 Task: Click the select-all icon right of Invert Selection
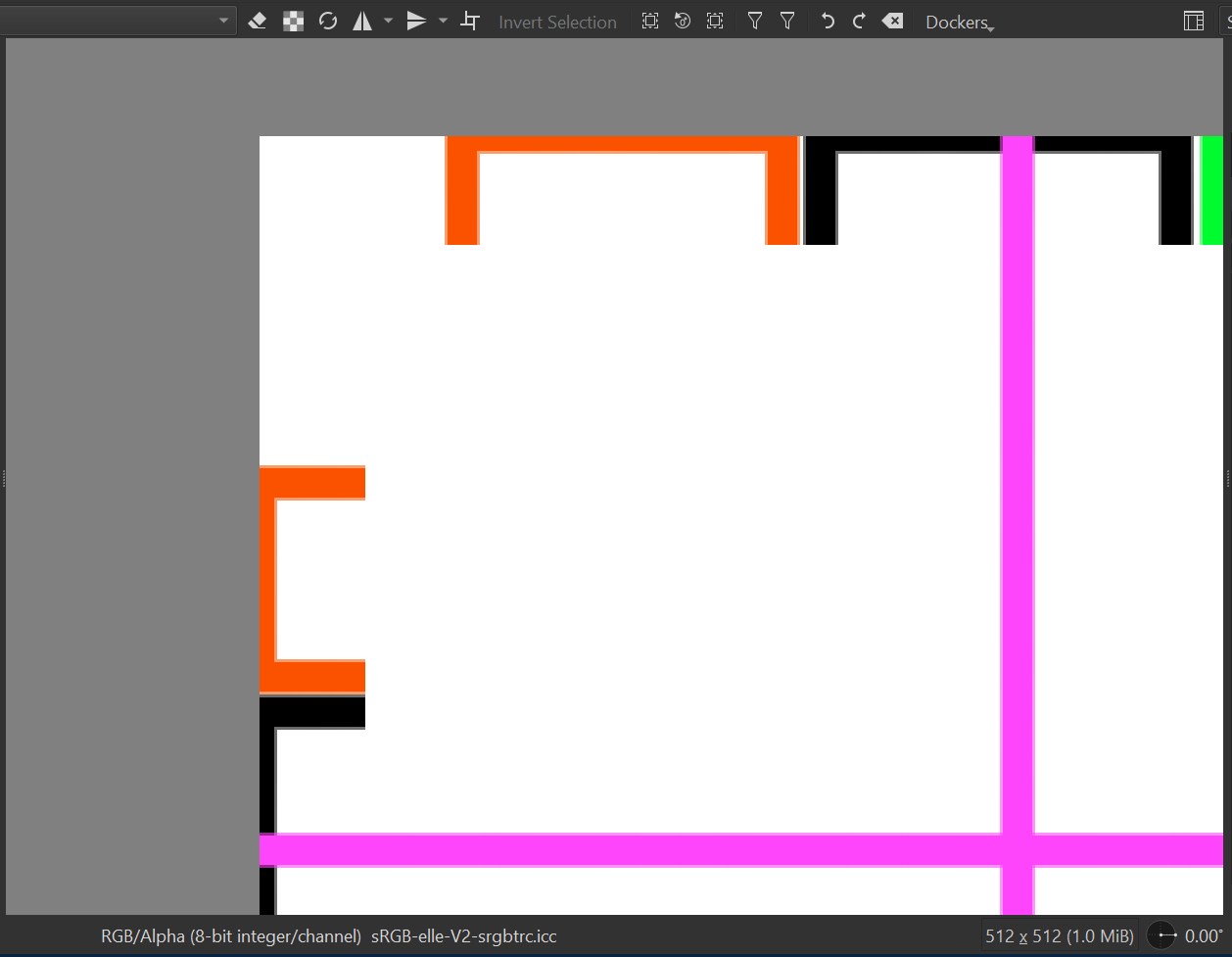[x=650, y=22]
